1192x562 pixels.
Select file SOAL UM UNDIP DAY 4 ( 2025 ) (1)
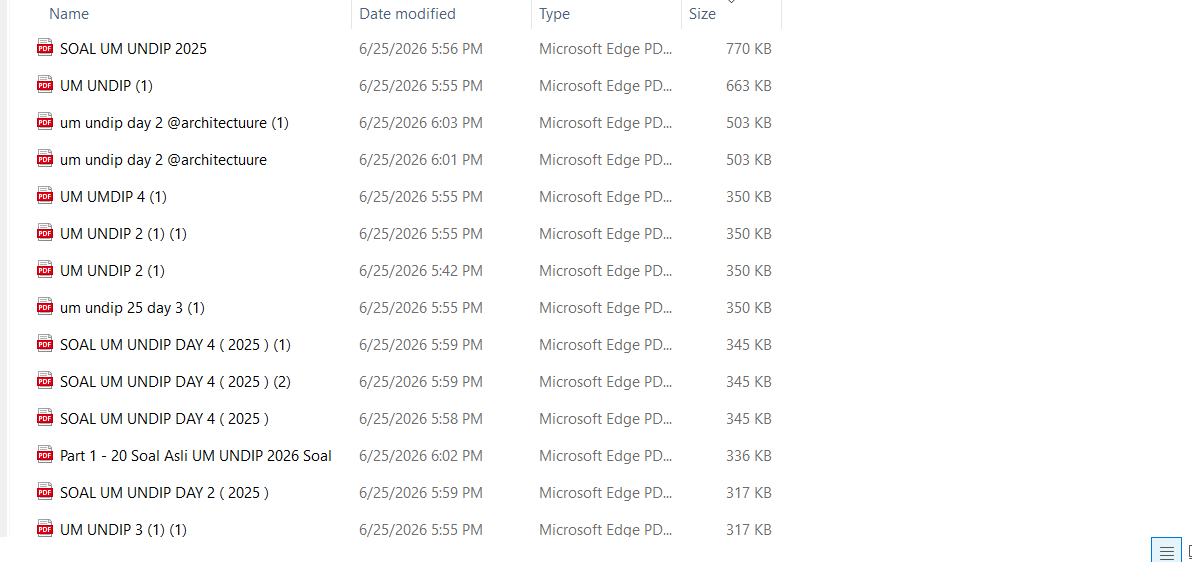pos(176,345)
